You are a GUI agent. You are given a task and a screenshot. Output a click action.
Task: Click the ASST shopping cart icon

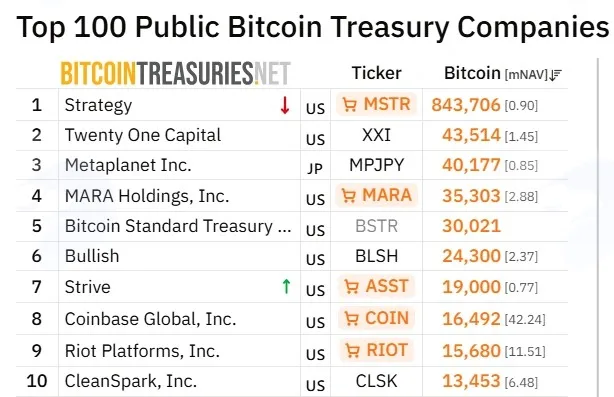(x=351, y=286)
